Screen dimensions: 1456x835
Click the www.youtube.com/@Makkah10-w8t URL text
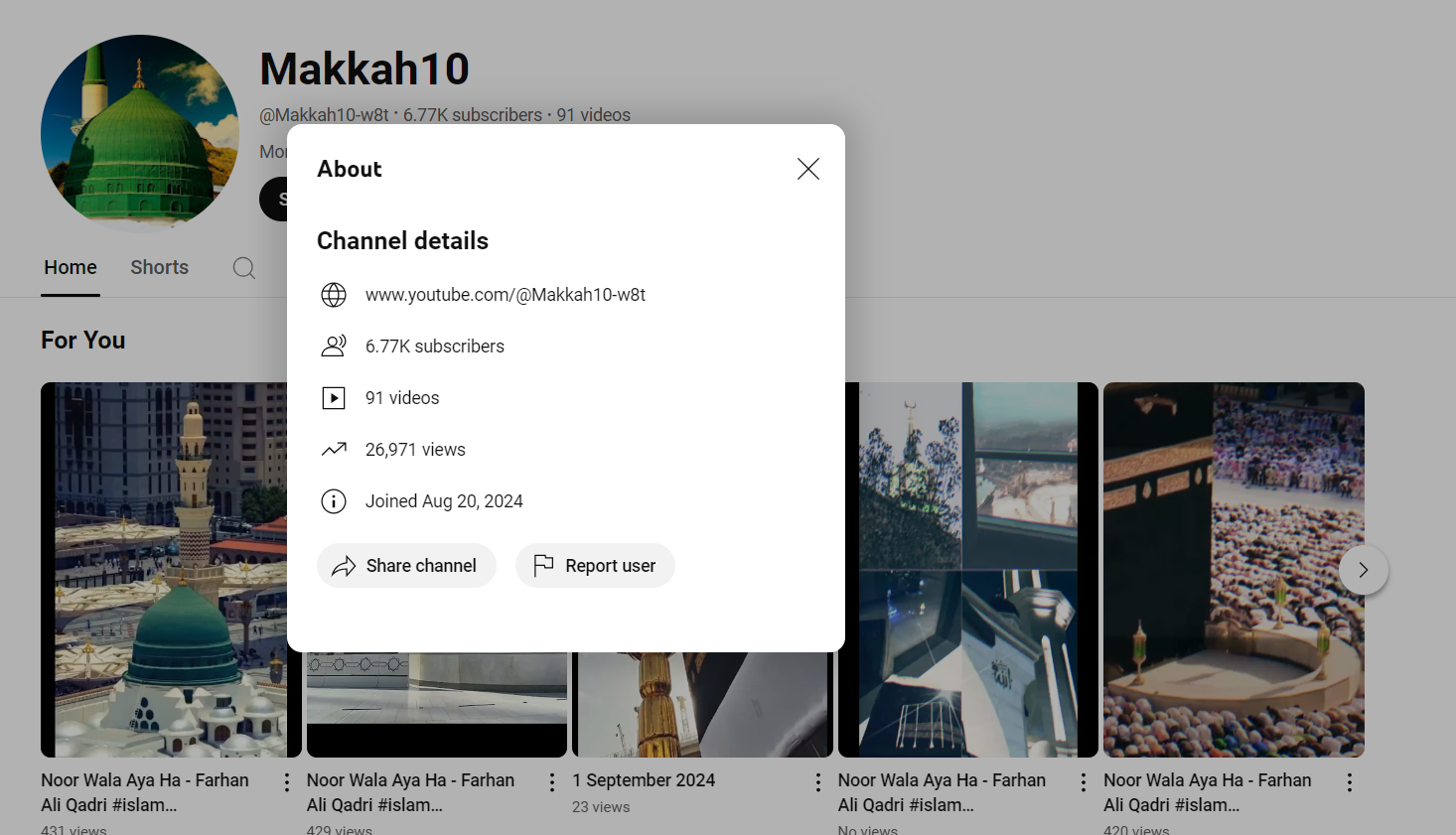[506, 295]
